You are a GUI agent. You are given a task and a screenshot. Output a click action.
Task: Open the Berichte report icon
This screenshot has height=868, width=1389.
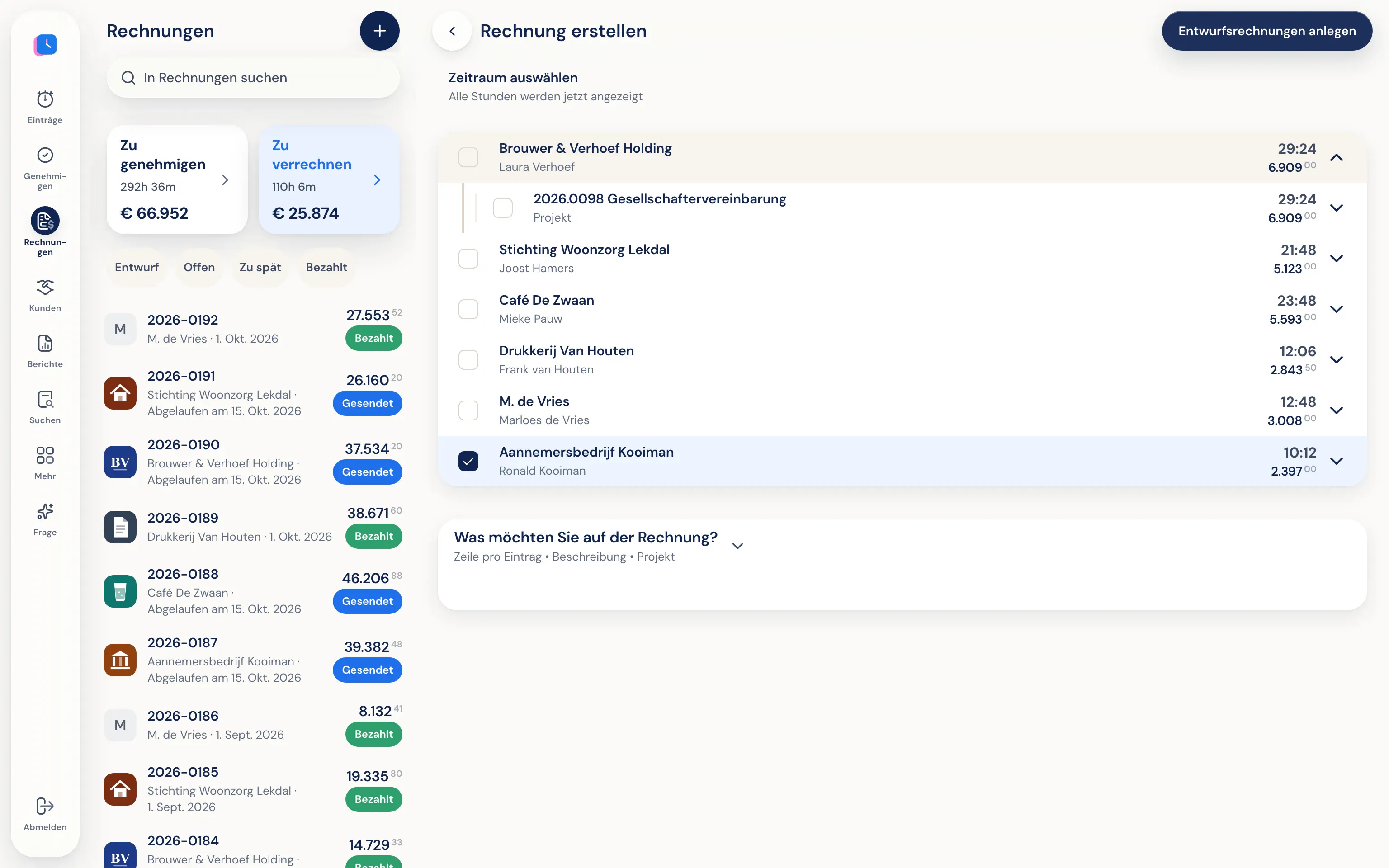click(x=45, y=343)
